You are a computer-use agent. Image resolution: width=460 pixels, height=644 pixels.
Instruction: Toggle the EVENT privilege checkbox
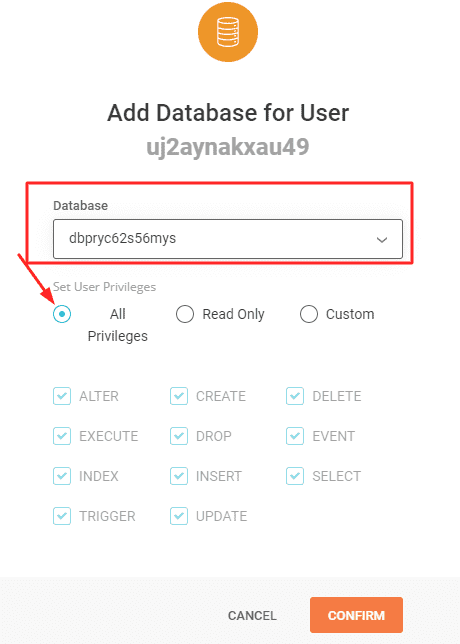[295, 436]
